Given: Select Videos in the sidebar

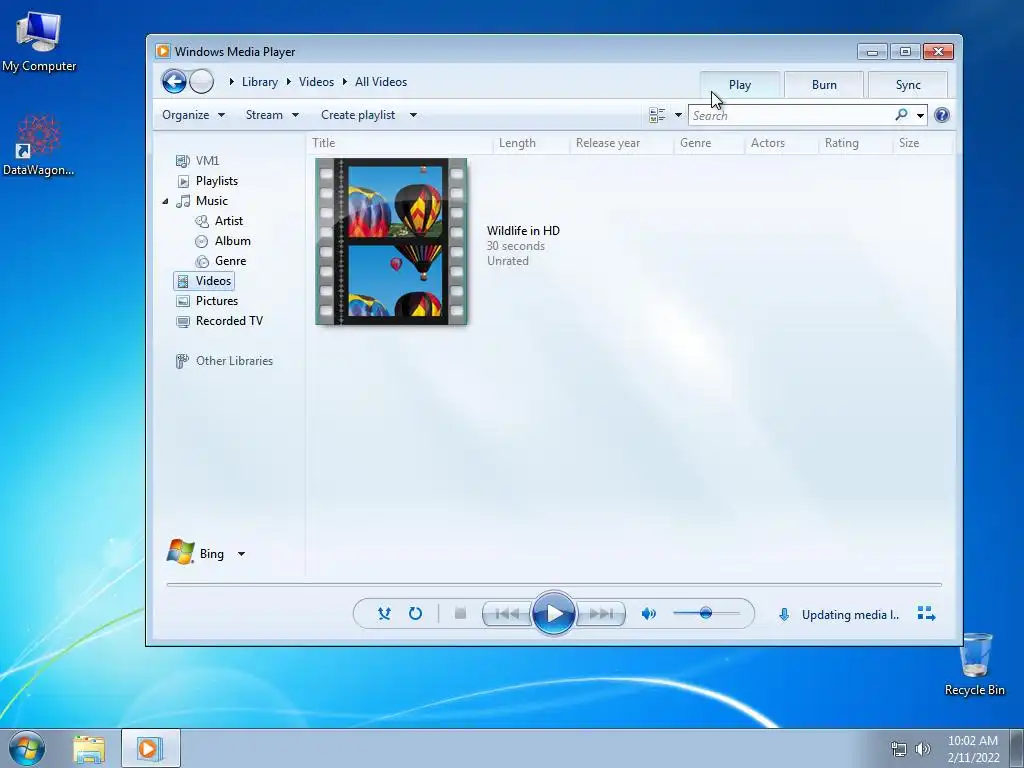Looking at the screenshot, I should pyautogui.click(x=204, y=281).
